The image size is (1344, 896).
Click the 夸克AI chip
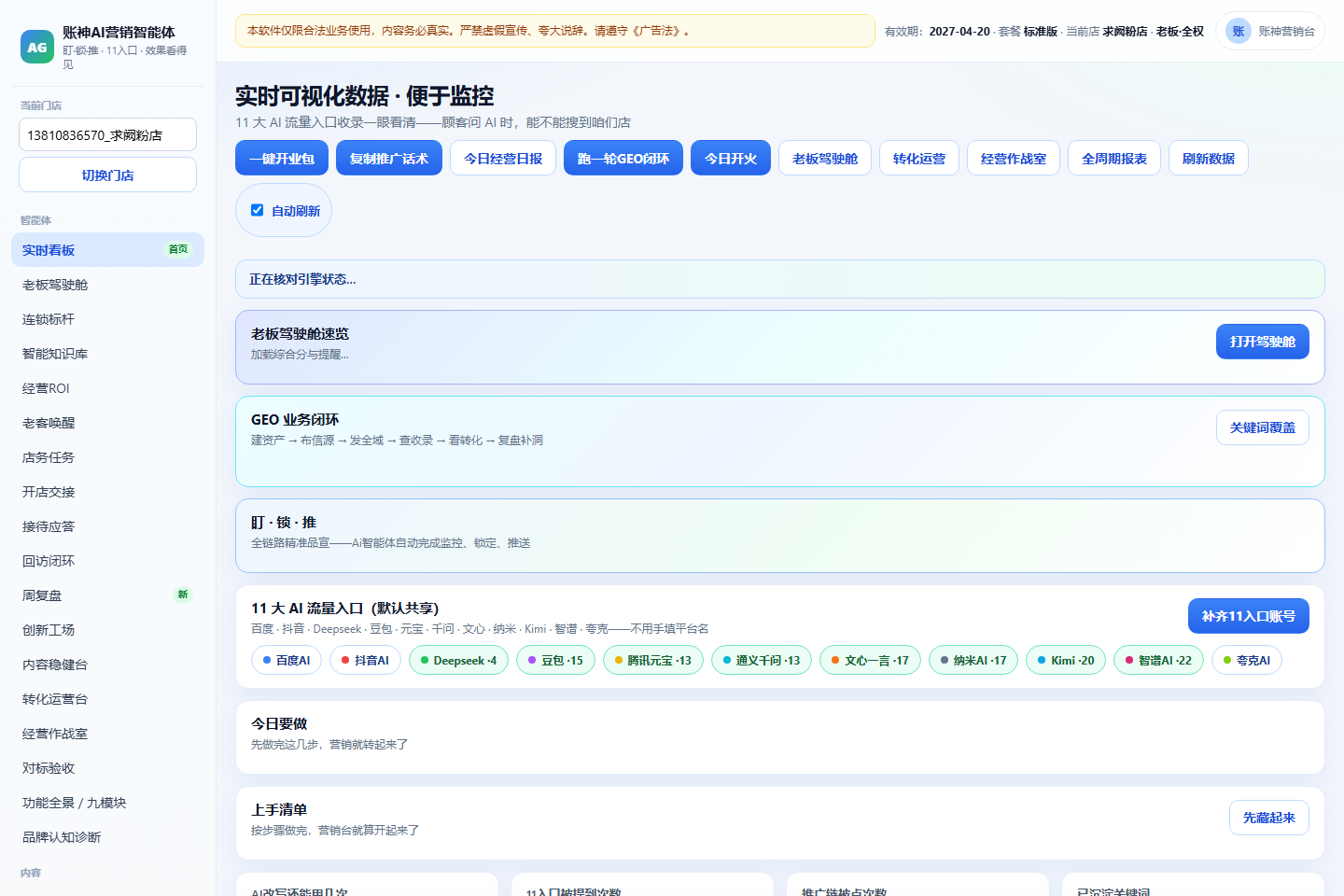[1247, 660]
